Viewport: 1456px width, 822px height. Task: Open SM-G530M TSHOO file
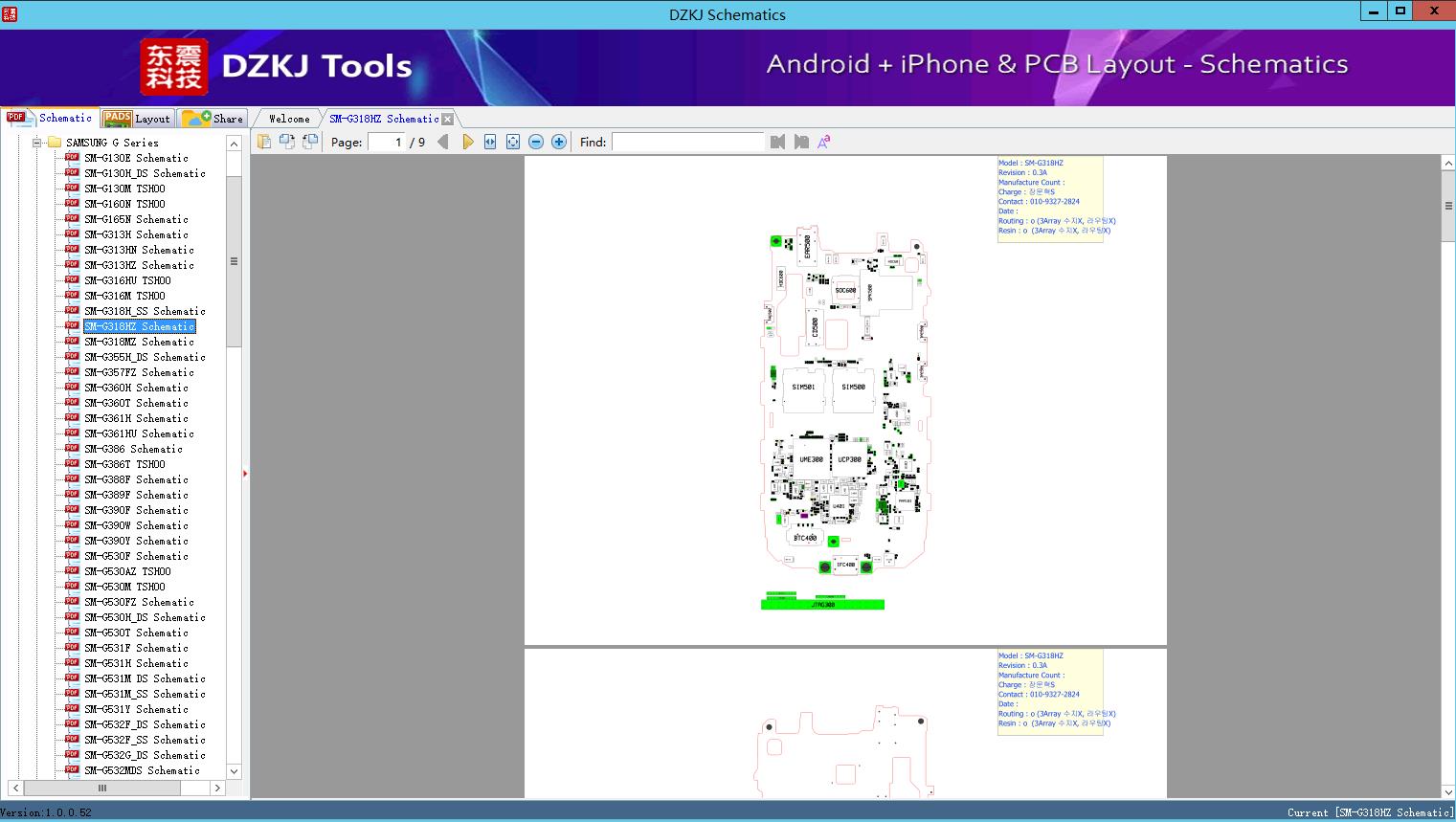point(124,587)
